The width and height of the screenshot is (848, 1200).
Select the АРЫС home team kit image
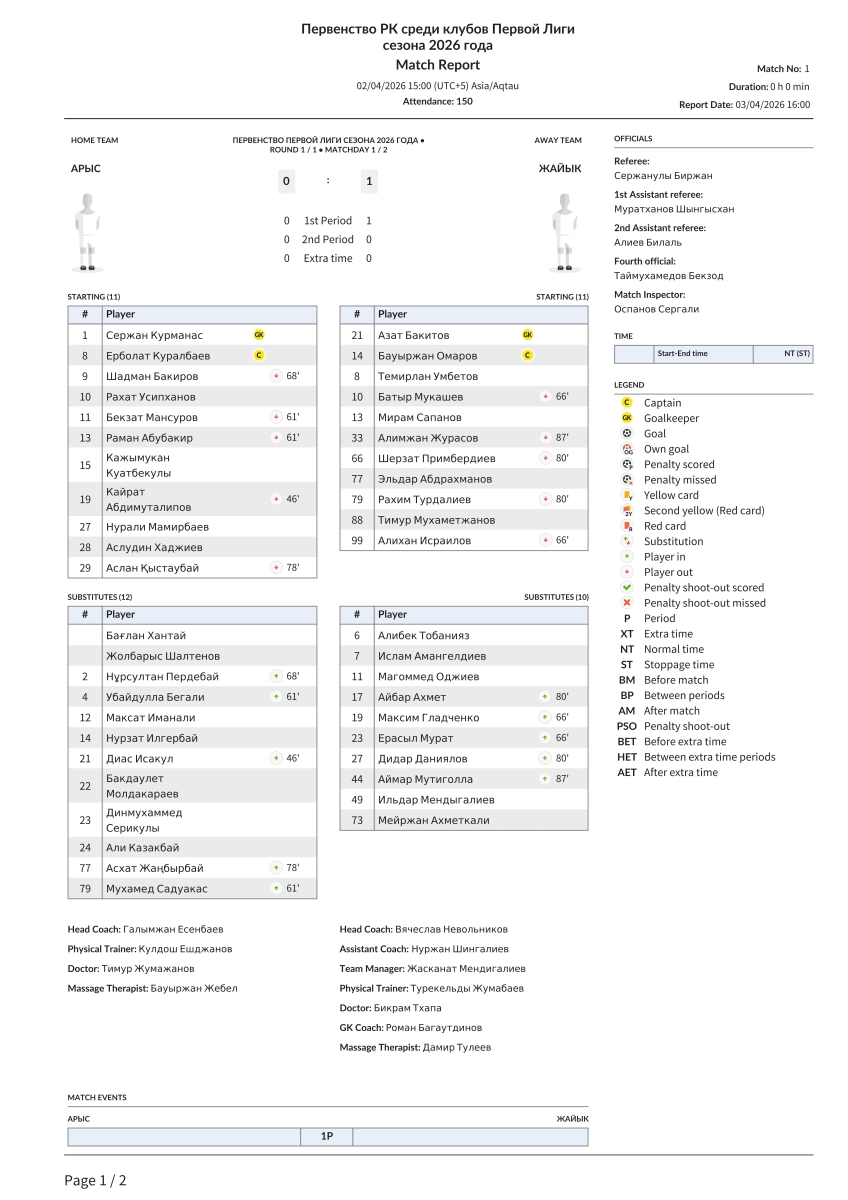[x=89, y=232]
